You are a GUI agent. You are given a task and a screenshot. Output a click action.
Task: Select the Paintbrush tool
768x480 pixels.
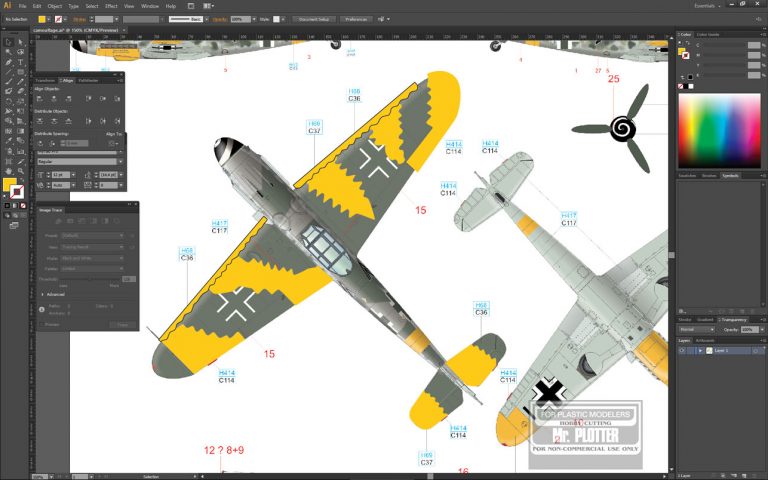pyautogui.click(x=8, y=82)
